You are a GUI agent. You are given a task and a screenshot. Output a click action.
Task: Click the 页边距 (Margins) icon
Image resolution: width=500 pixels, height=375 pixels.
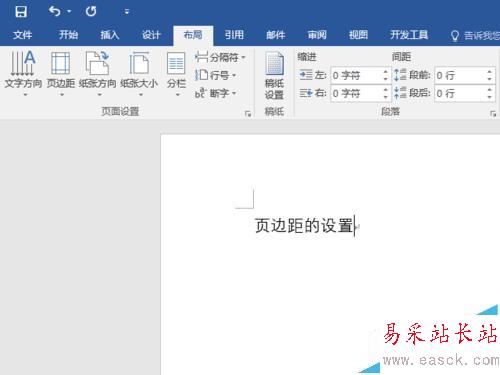coord(61,63)
